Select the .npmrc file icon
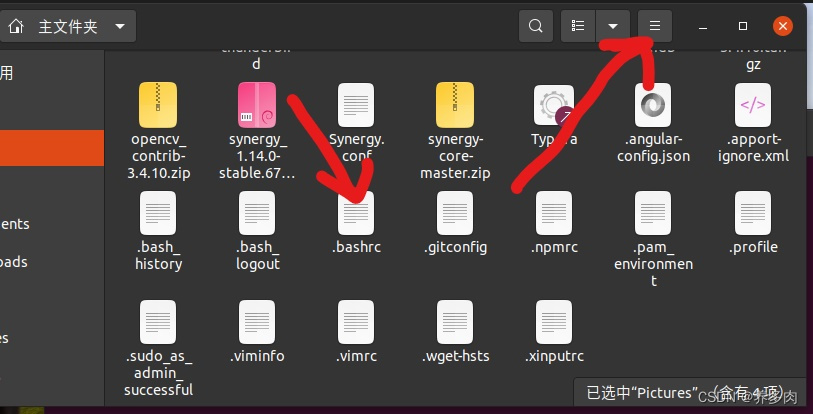Screen dimensions: 813x414 tap(554, 213)
